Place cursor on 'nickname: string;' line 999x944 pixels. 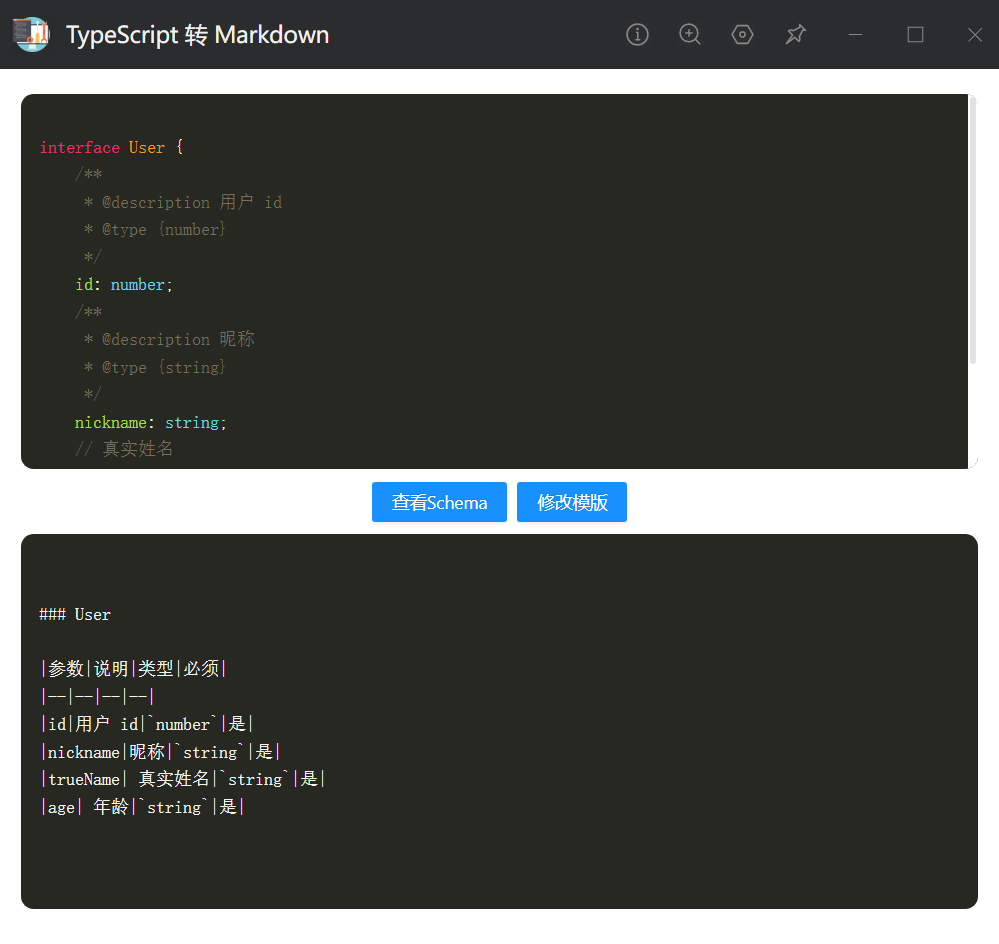point(151,422)
